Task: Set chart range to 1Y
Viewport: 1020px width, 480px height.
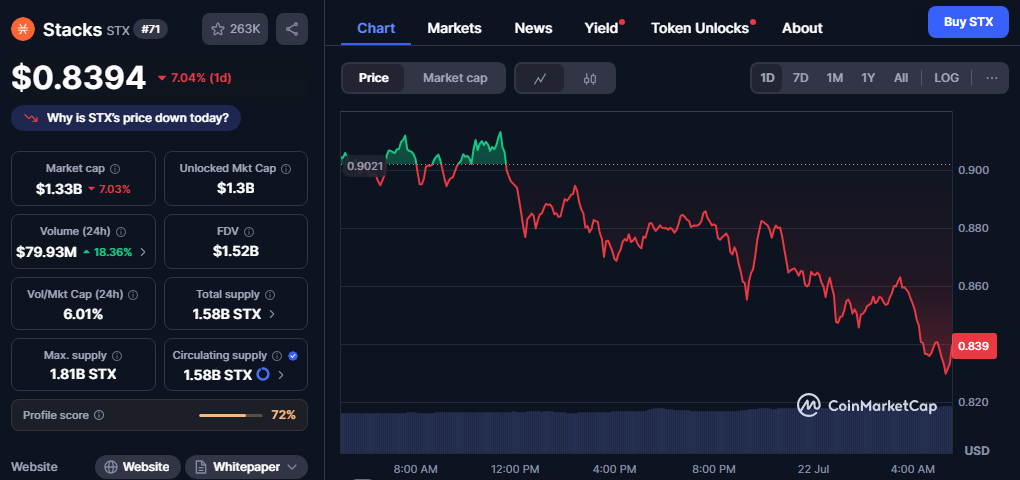Action: (868, 78)
